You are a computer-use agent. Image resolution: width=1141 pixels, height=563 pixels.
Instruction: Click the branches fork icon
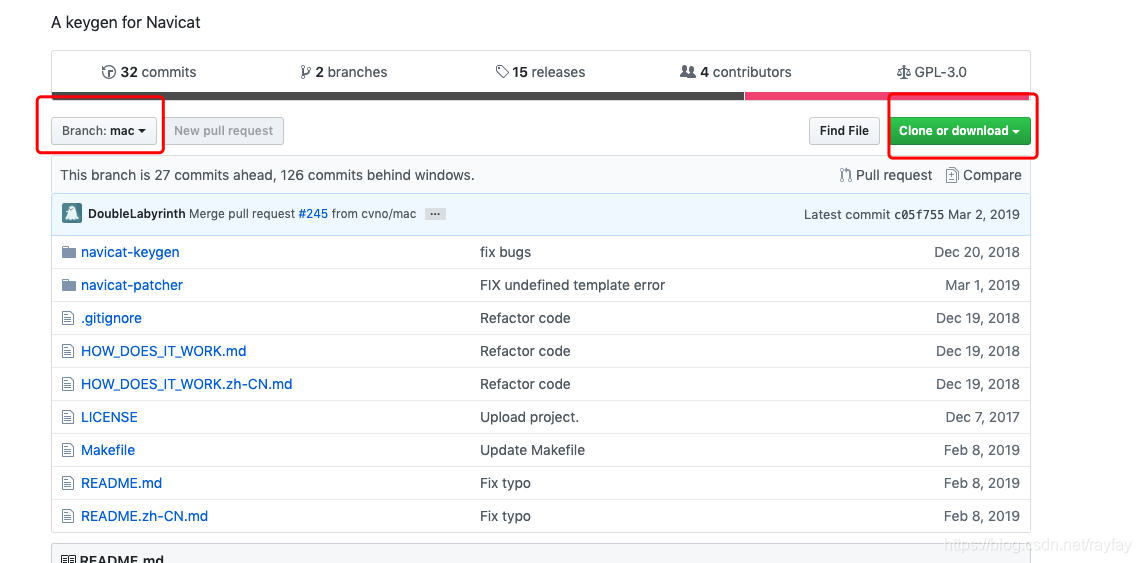click(306, 72)
